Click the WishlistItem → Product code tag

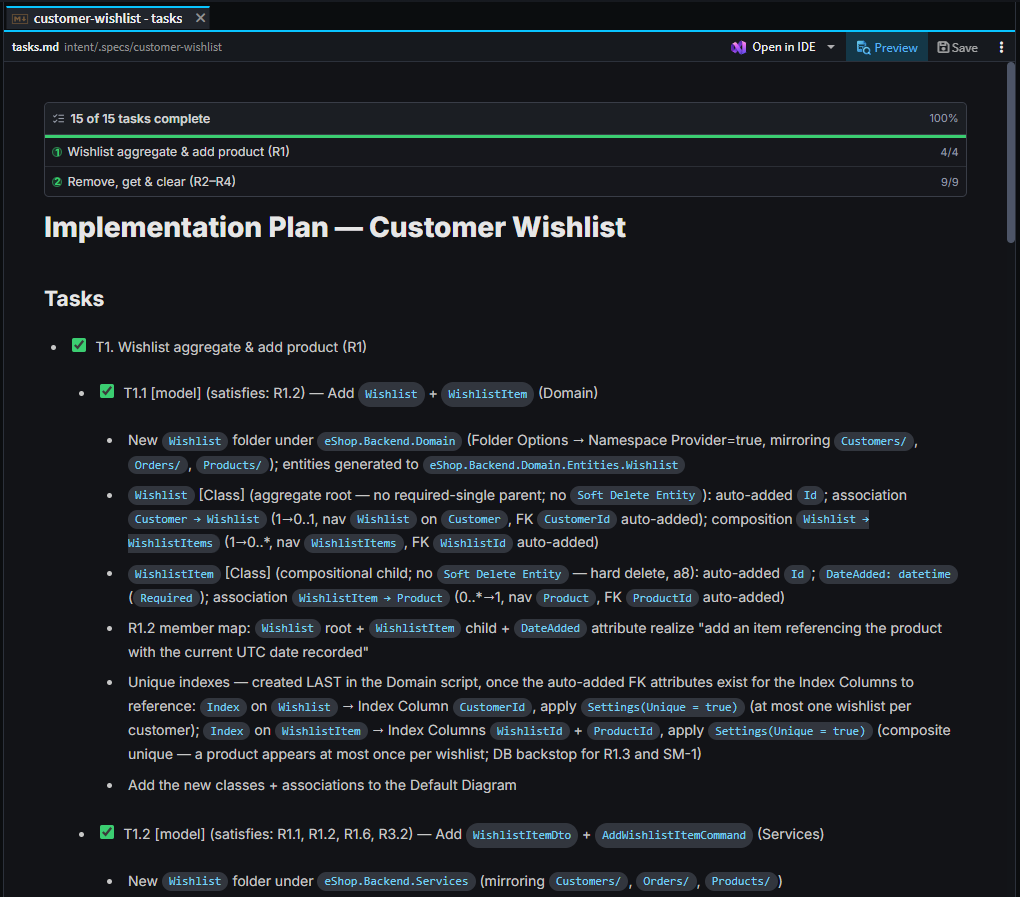click(x=370, y=598)
